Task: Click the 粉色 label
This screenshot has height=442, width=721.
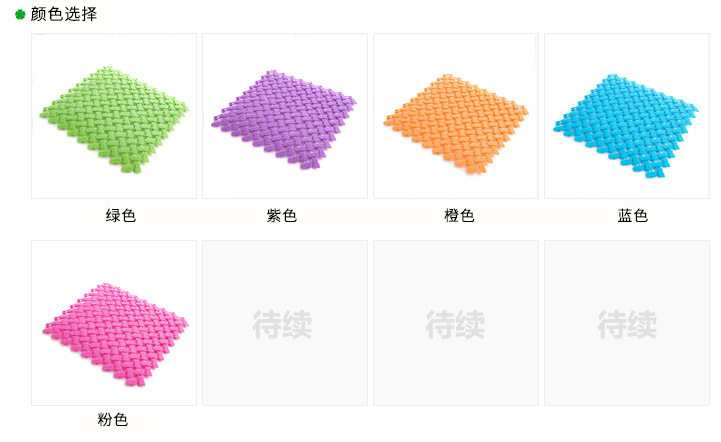Action: (x=112, y=419)
